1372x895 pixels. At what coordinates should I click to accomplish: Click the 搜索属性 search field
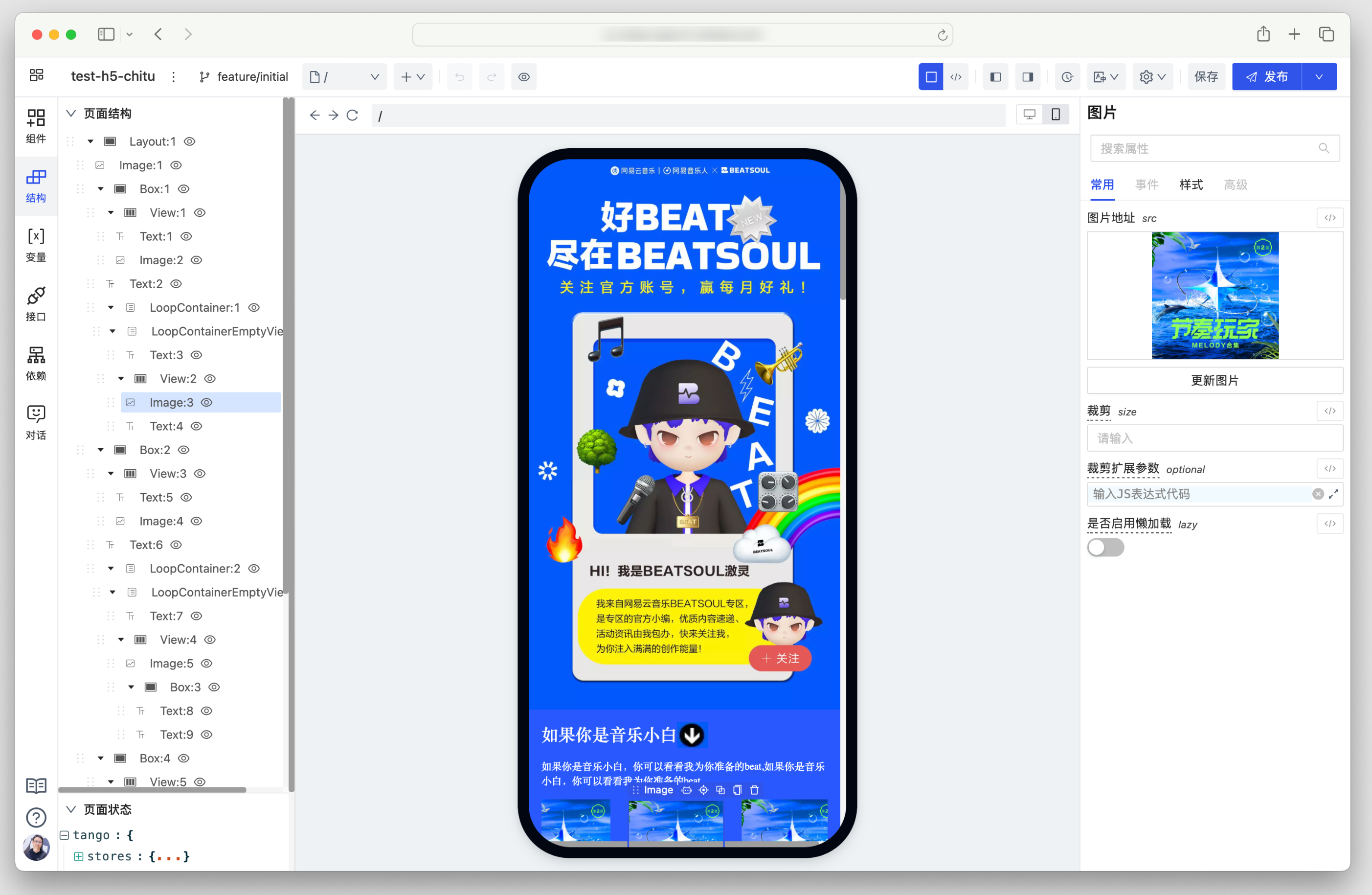pyautogui.click(x=1215, y=148)
